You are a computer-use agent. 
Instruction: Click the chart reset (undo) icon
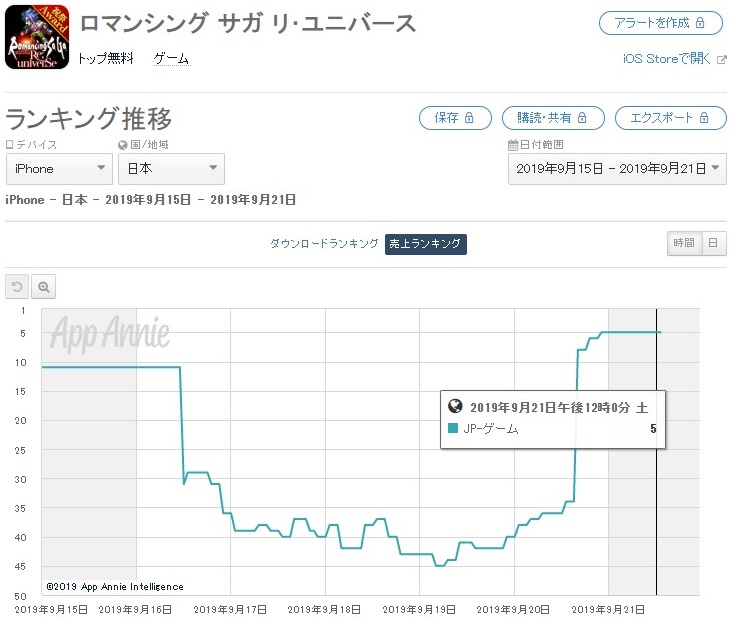click(17, 286)
